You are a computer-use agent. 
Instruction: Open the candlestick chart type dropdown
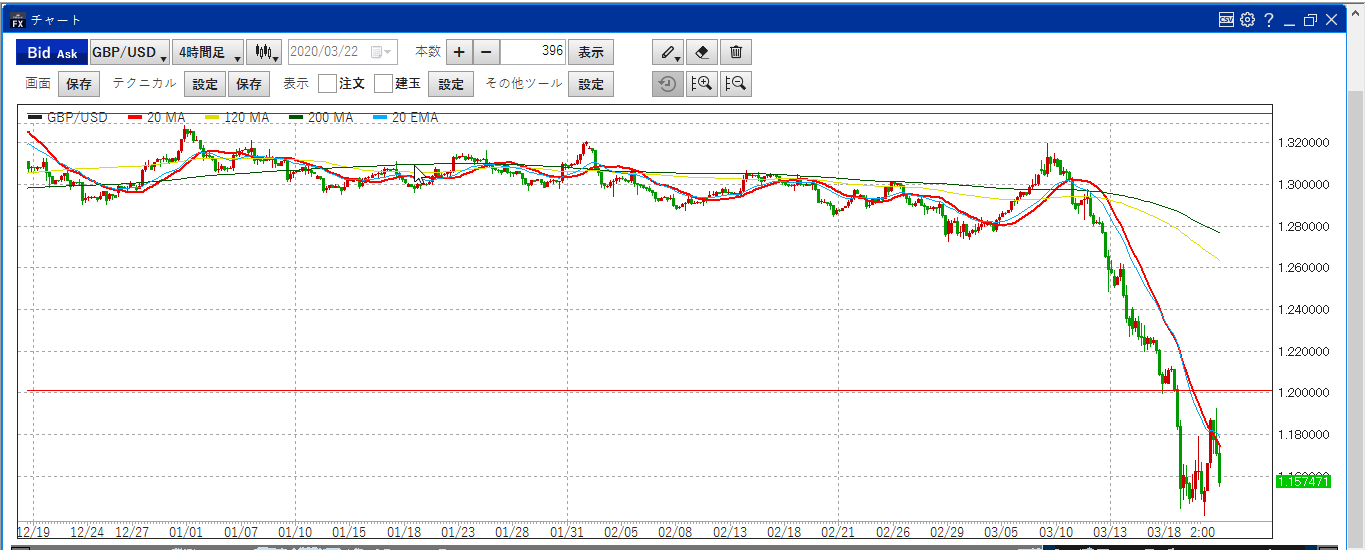tap(265, 53)
